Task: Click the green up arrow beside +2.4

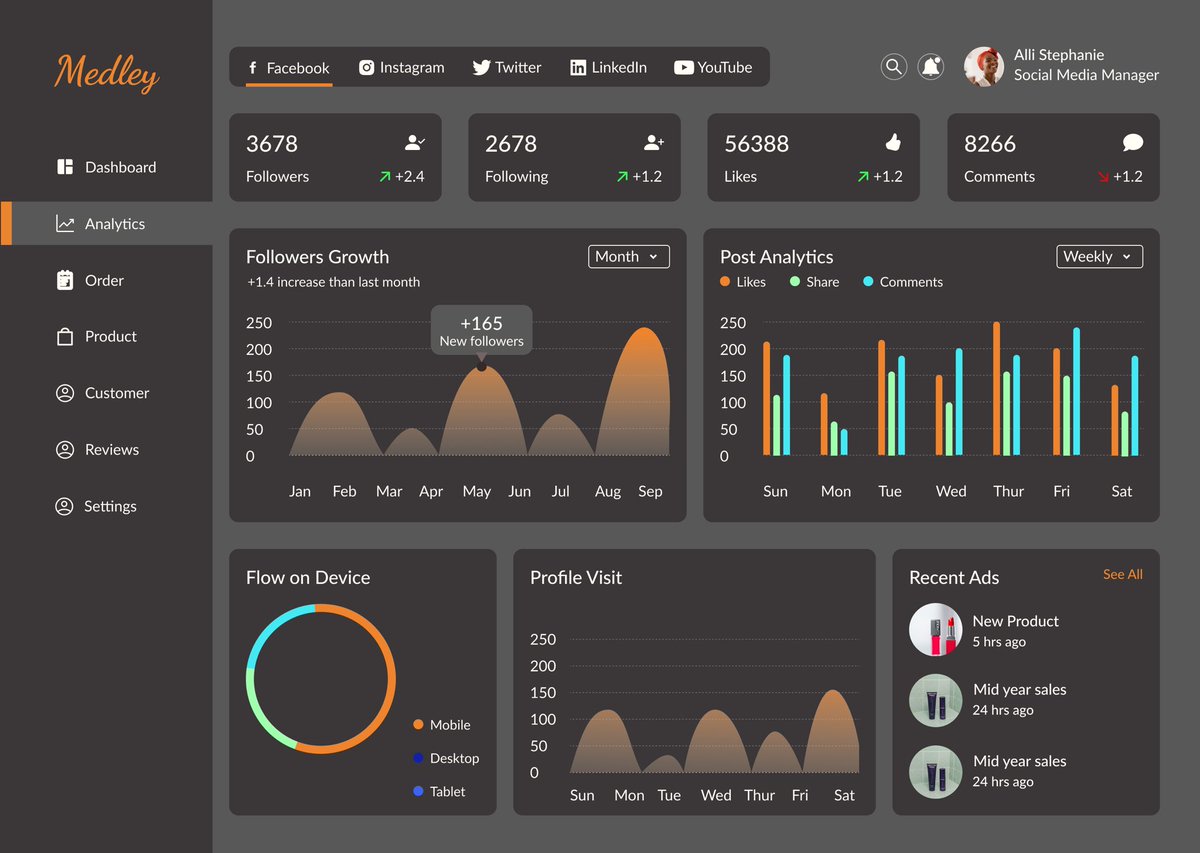Action: click(384, 177)
